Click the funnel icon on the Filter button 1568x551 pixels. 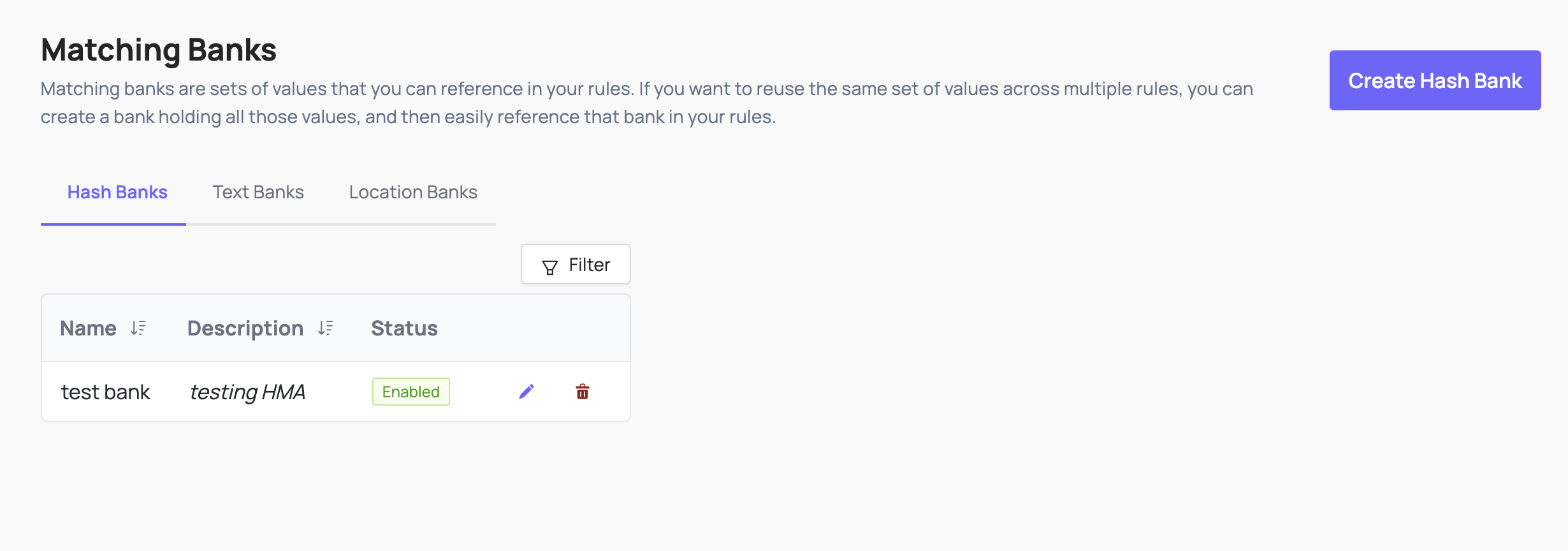tap(549, 265)
